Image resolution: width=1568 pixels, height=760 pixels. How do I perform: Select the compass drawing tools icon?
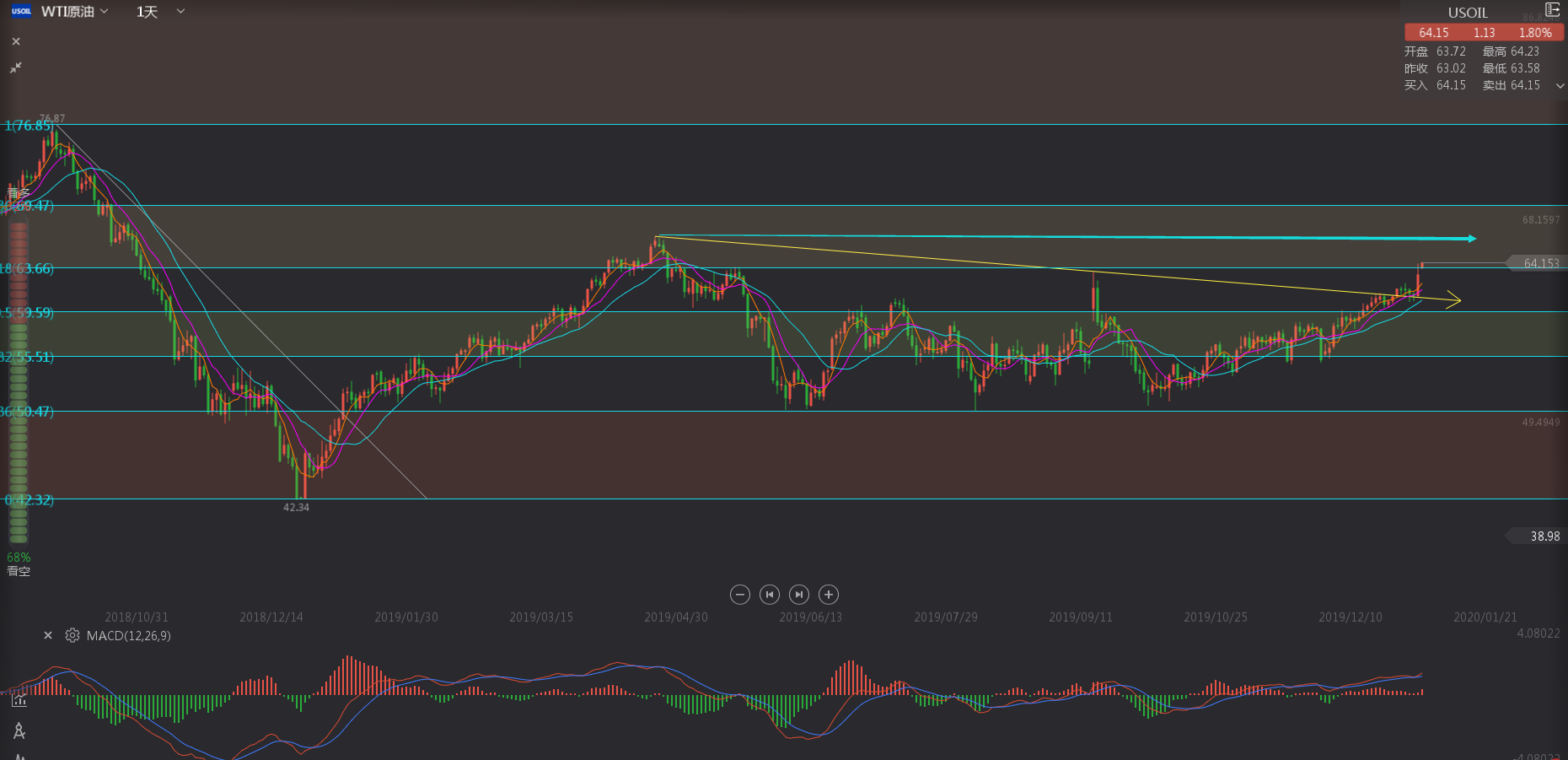point(19,730)
